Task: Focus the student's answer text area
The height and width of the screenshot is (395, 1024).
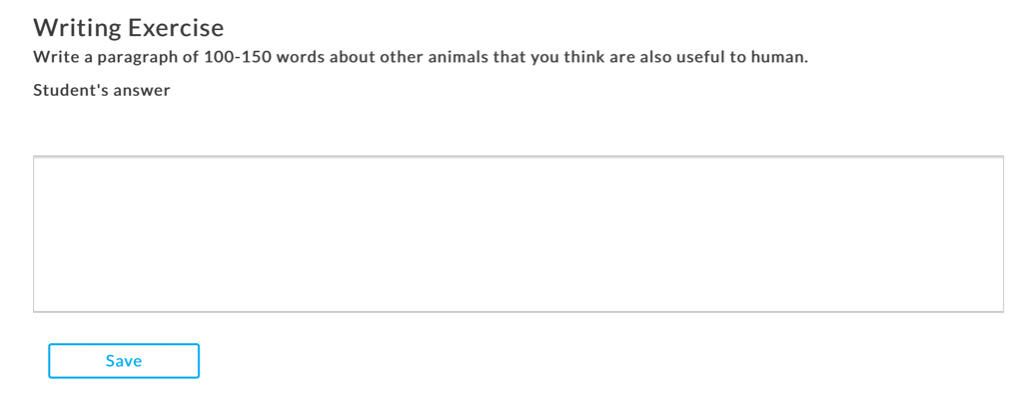Action: pos(518,234)
